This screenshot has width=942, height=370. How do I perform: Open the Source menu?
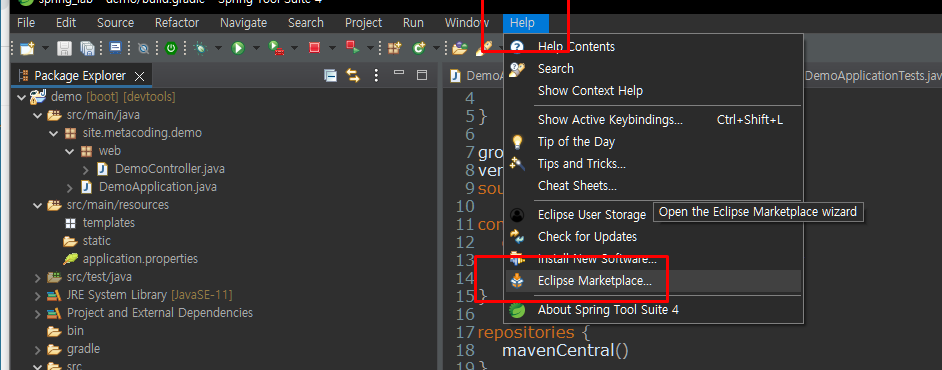[x=115, y=23]
